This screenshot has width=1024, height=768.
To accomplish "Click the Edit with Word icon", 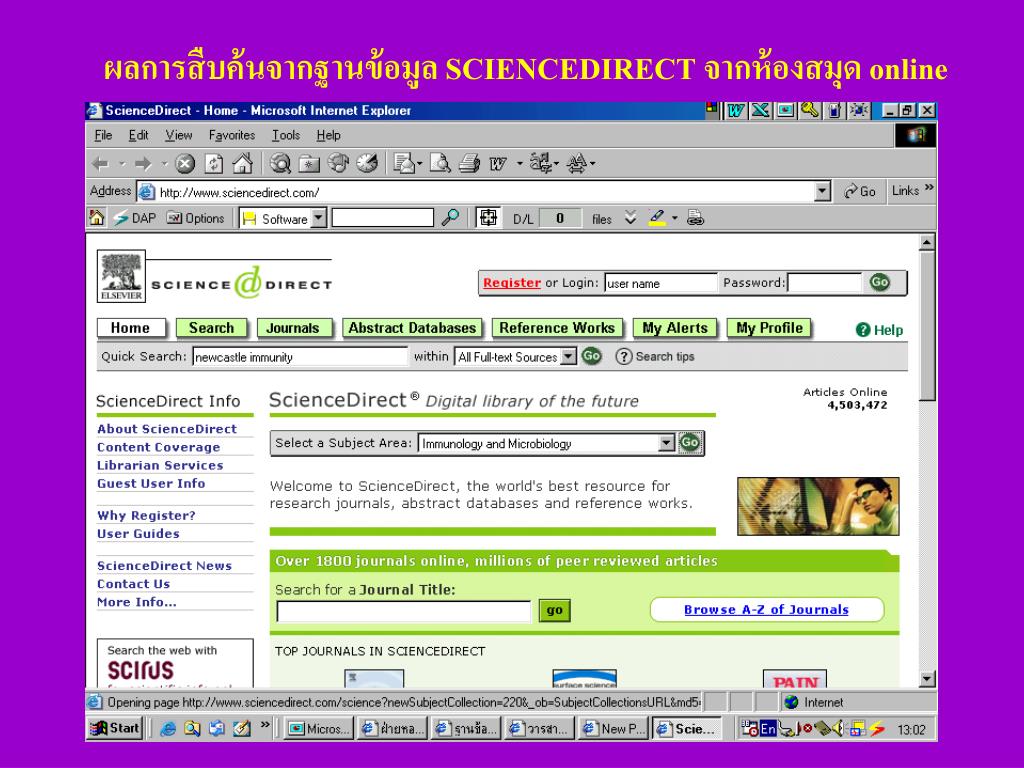I will pyautogui.click(x=498, y=164).
